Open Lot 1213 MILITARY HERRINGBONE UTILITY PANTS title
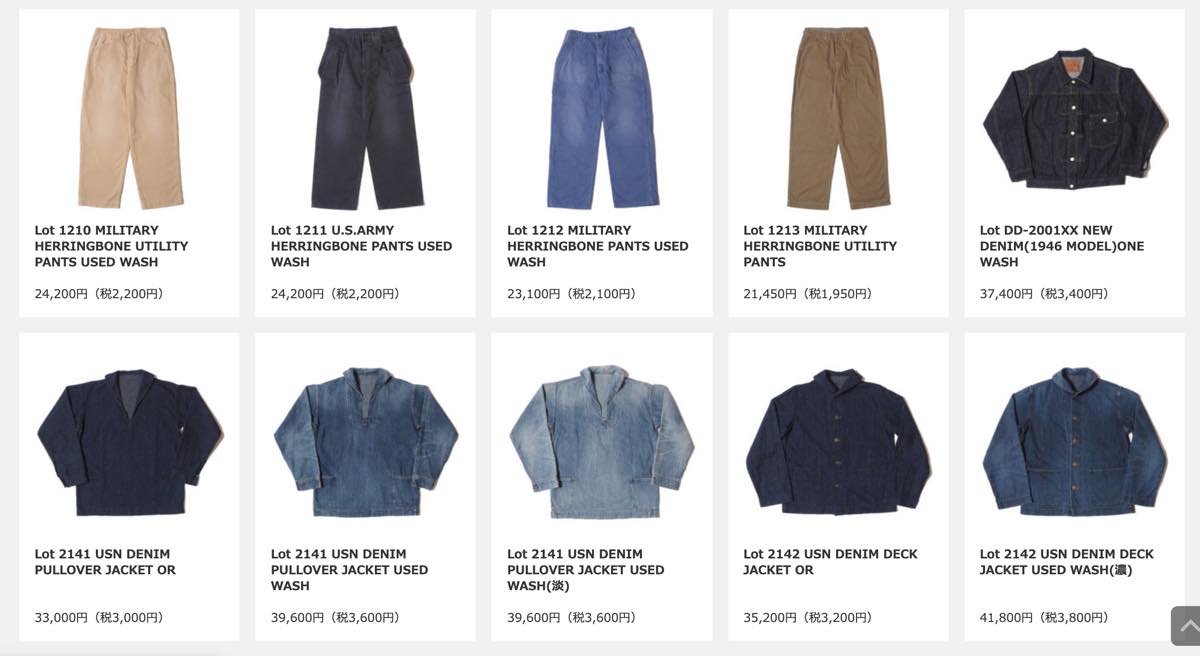 coord(820,246)
